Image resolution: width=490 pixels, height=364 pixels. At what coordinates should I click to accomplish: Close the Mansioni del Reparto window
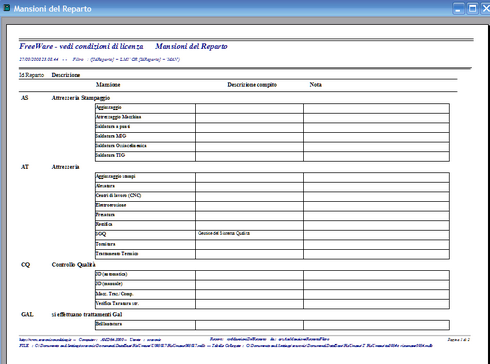click(x=486, y=9)
